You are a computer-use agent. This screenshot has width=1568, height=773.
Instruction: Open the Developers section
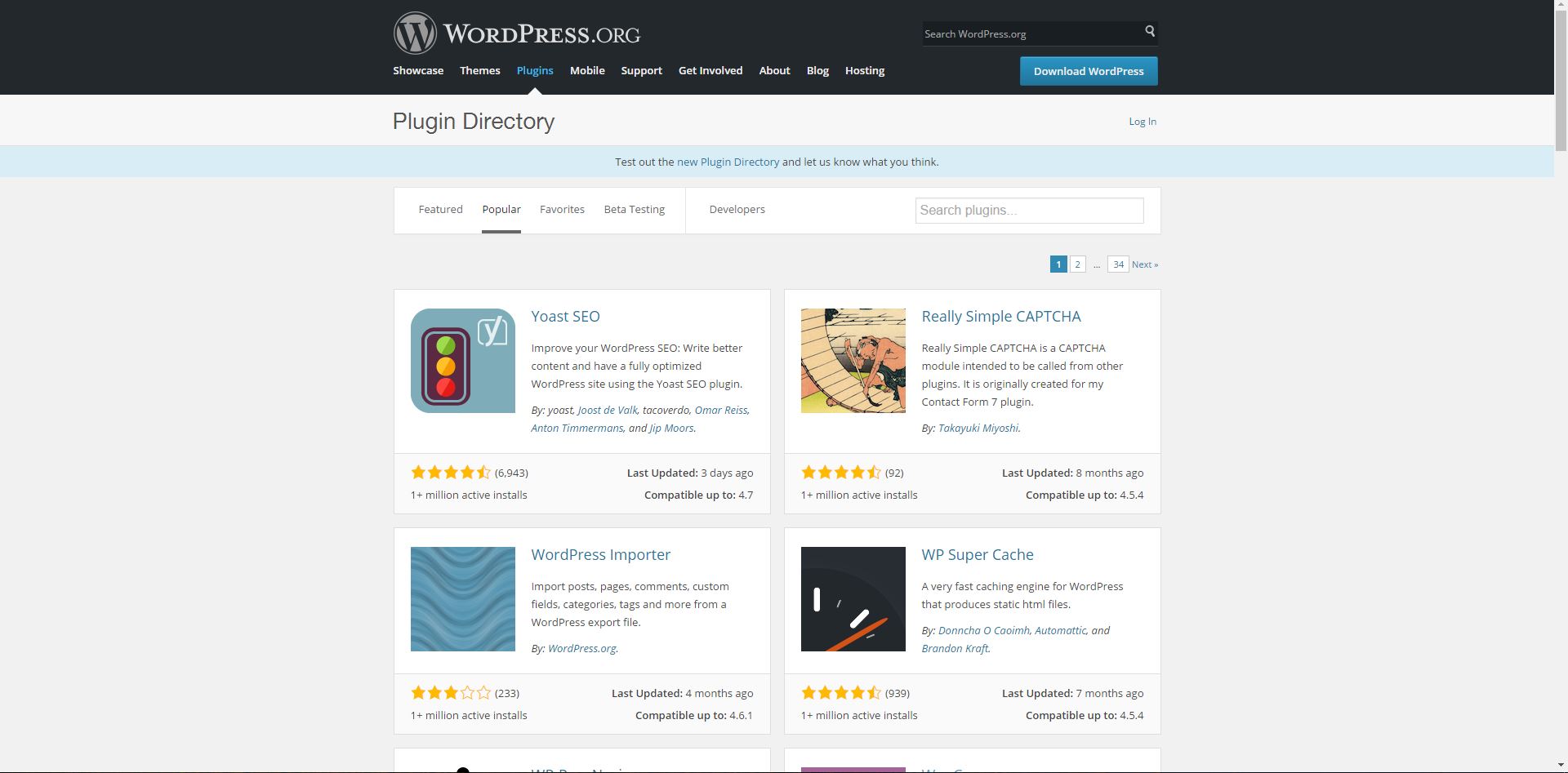(737, 210)
